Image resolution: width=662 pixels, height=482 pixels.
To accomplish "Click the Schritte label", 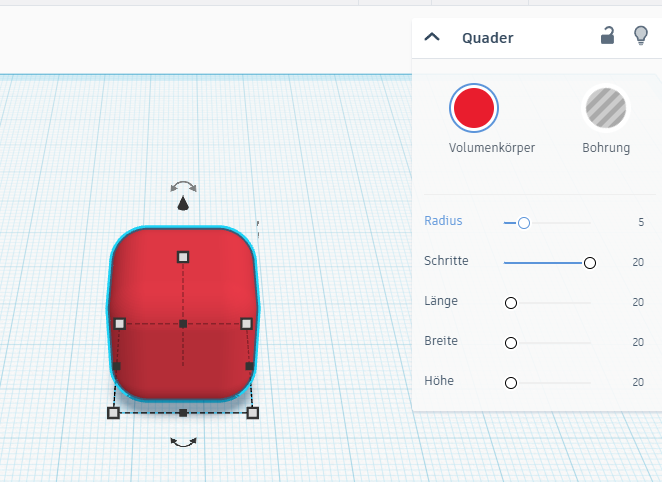I will click(446, 261).
